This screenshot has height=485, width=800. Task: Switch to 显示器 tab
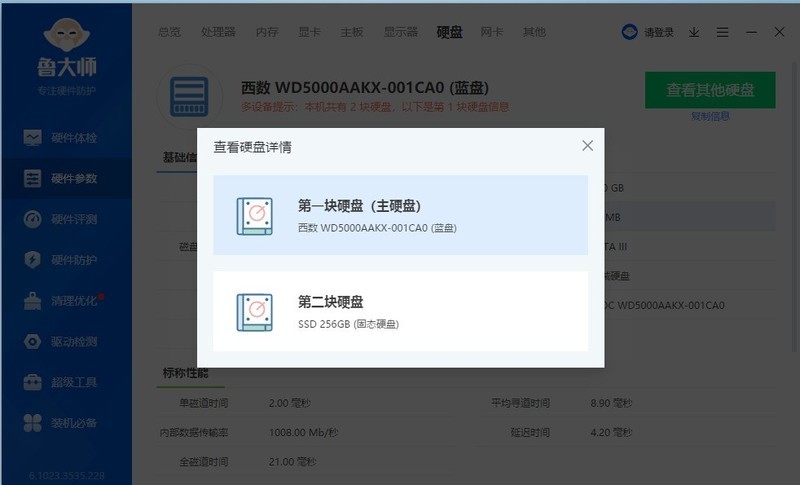[401, 32]
